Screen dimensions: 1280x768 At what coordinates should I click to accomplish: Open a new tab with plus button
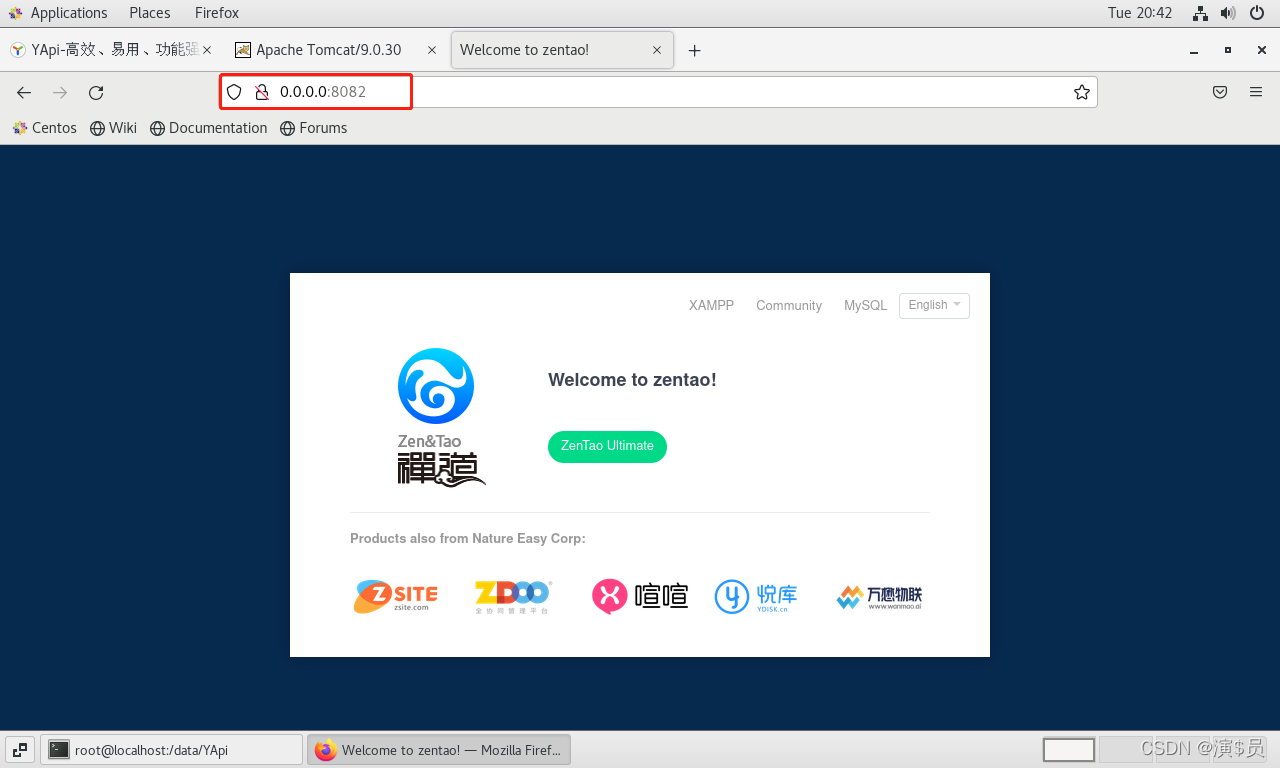pos(694,50)
